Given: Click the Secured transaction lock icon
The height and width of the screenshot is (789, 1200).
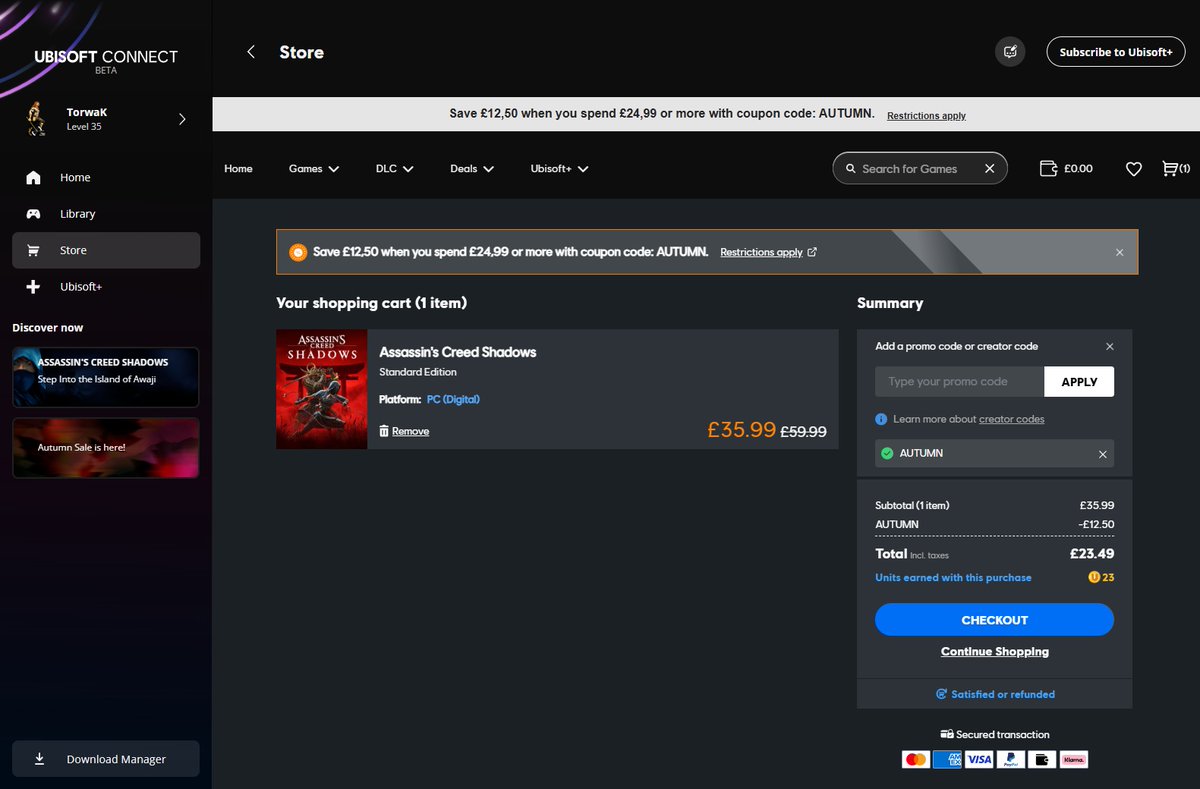Looking at the screenshot, I should click(x=946, y=734).
